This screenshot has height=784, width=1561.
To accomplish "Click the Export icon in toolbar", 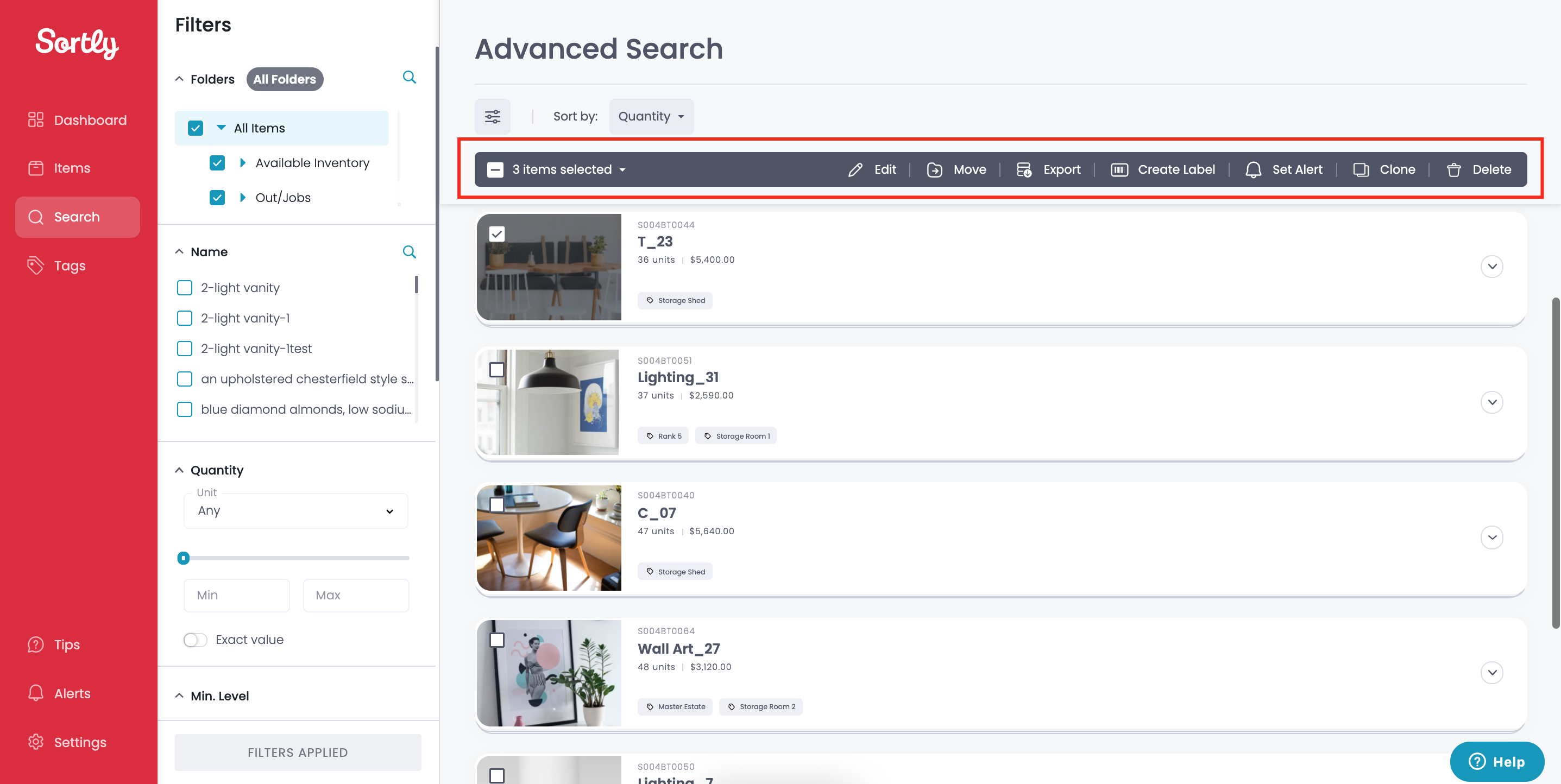I will click(x=1024, y=169).
